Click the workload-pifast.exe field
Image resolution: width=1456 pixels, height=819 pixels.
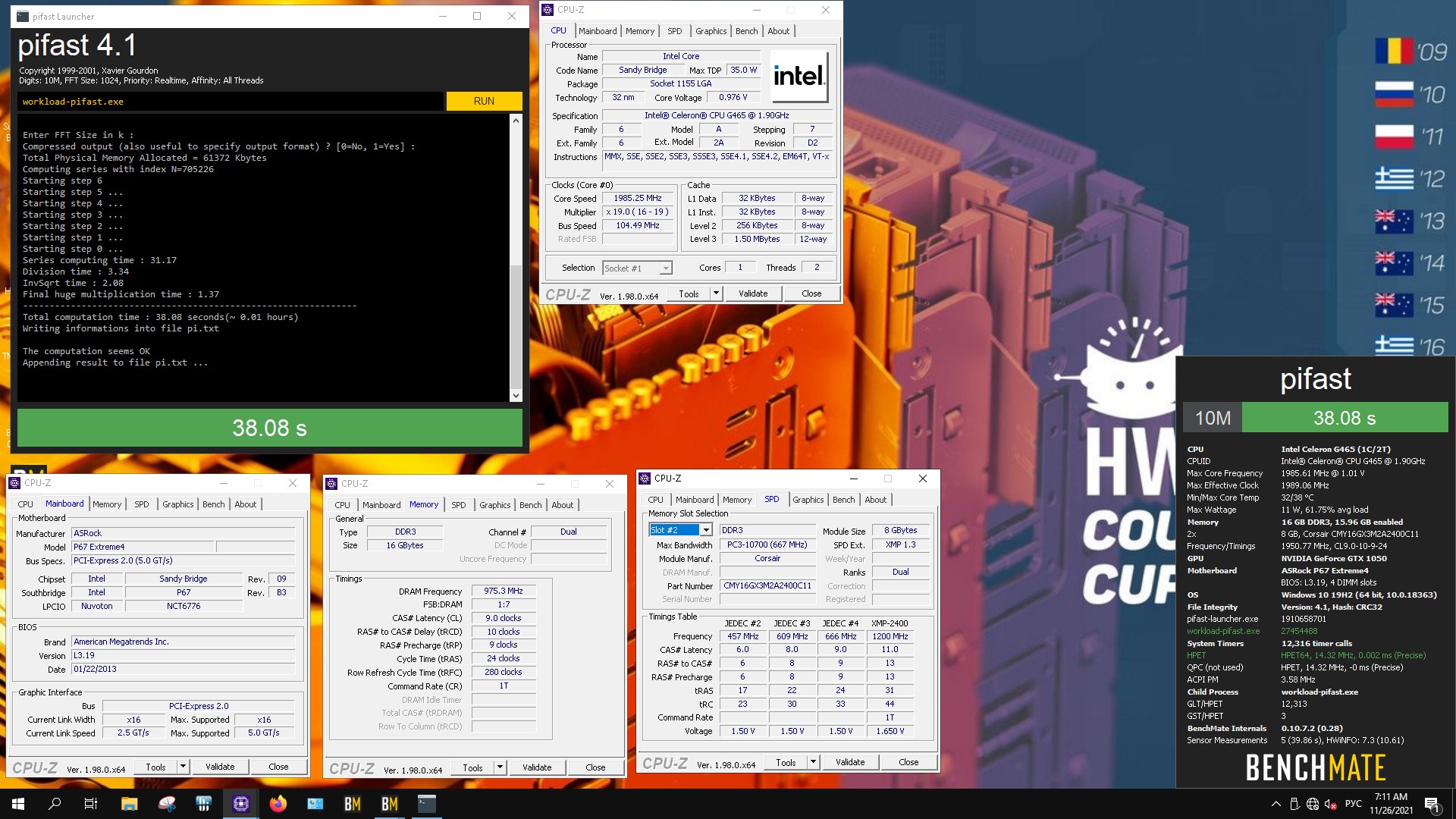[x=230, y=102]
